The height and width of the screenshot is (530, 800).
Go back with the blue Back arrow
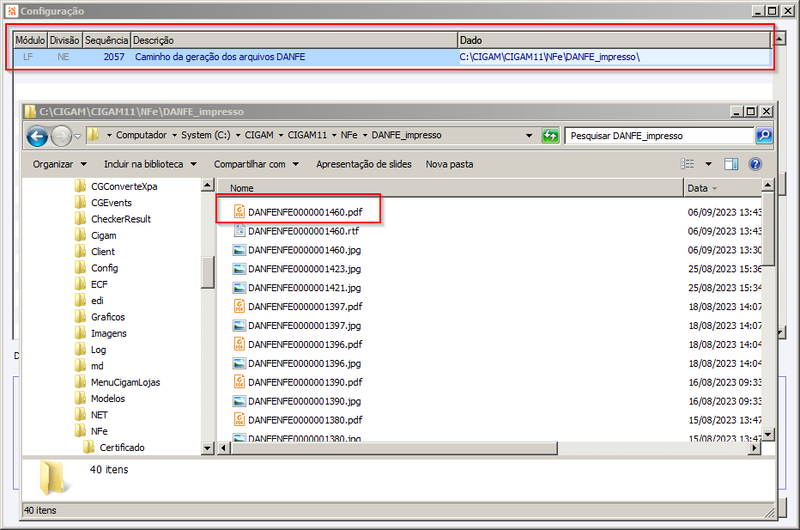pyautogui.click(x=37, y=136)
